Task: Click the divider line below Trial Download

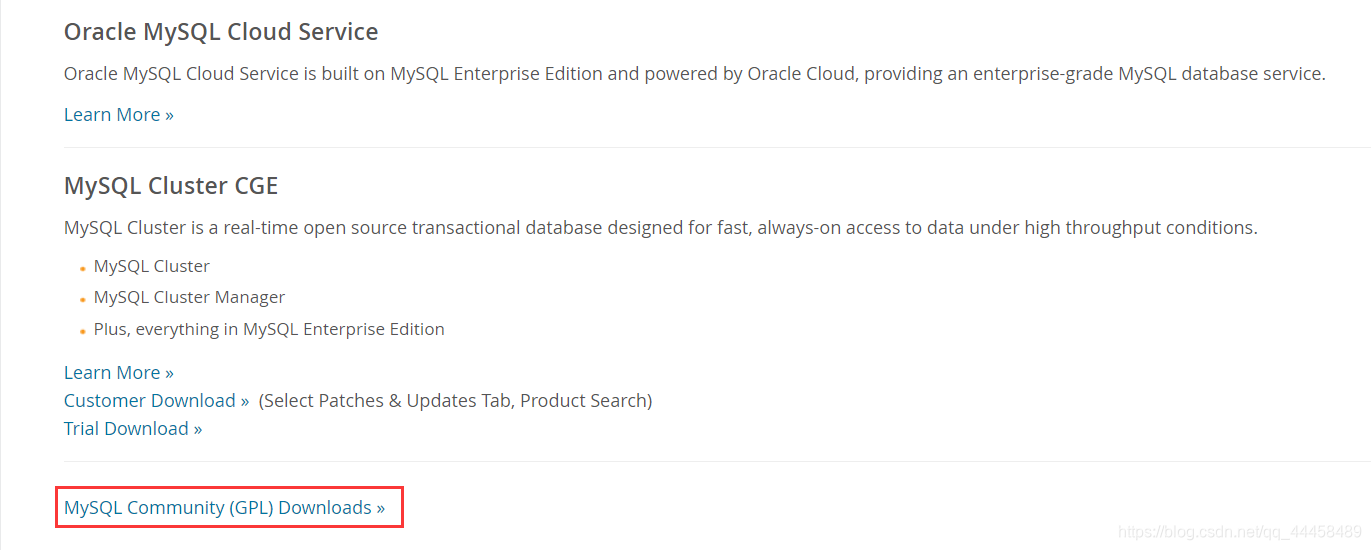Action: click(700, 462)
